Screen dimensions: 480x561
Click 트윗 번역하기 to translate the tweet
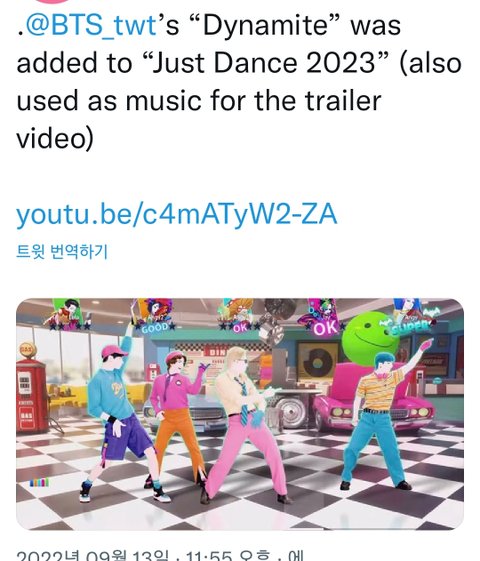(62, 252)
